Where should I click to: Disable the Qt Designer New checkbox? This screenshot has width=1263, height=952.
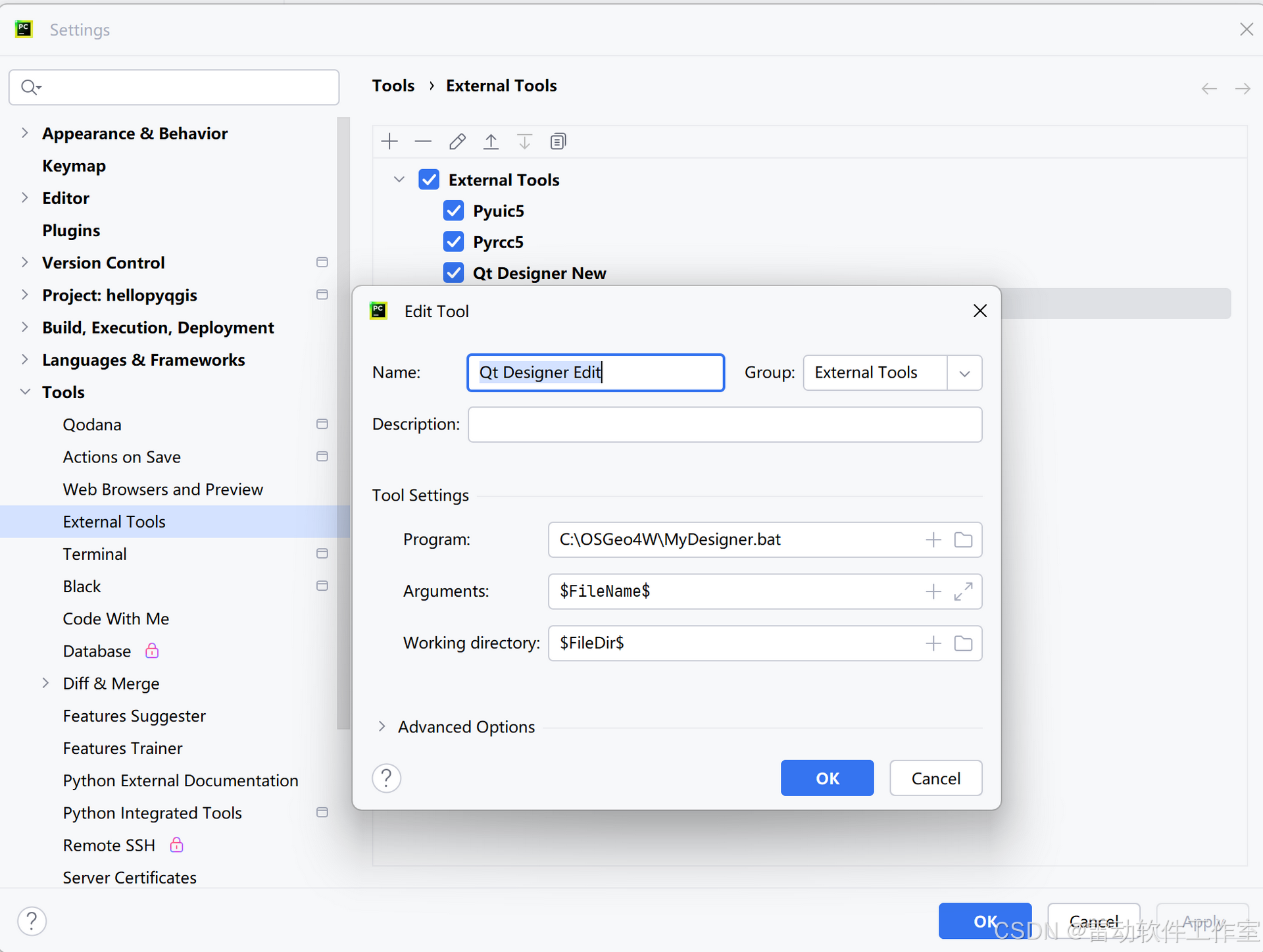pyautogui.click(x=453, y=273)
